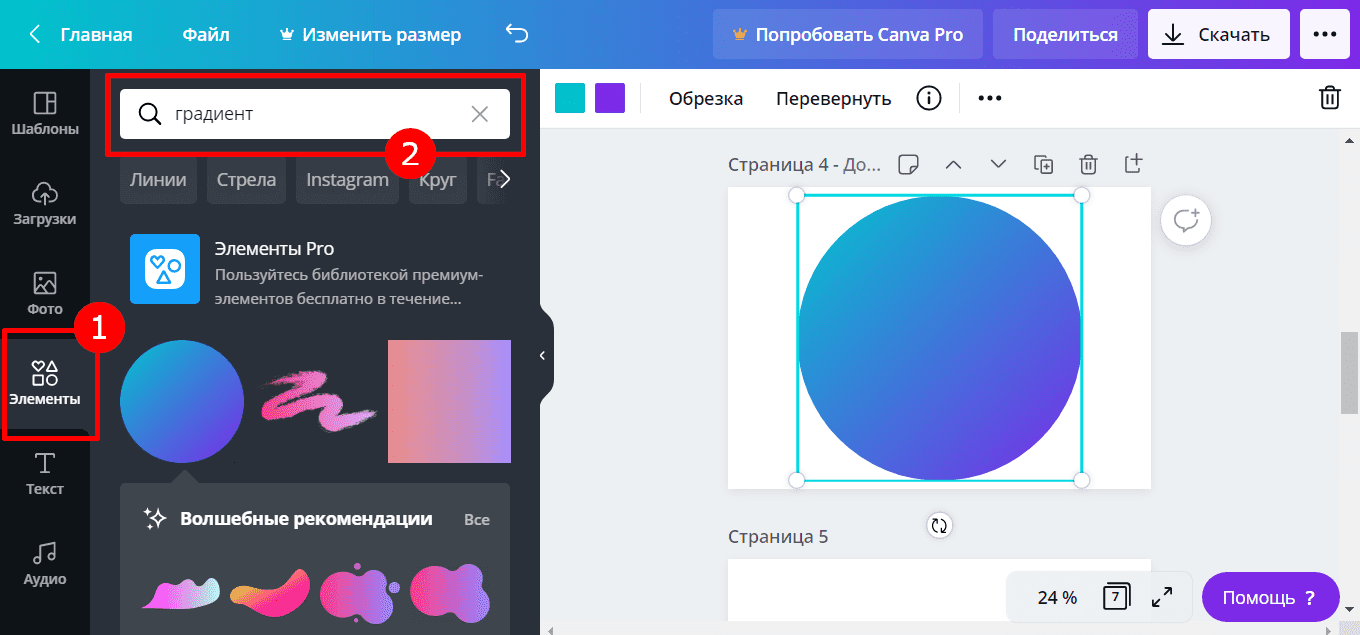The height and width of the screenshot is (635, 1360).
Task: Add notes to page 4
Action: click(x=909, y=164)
